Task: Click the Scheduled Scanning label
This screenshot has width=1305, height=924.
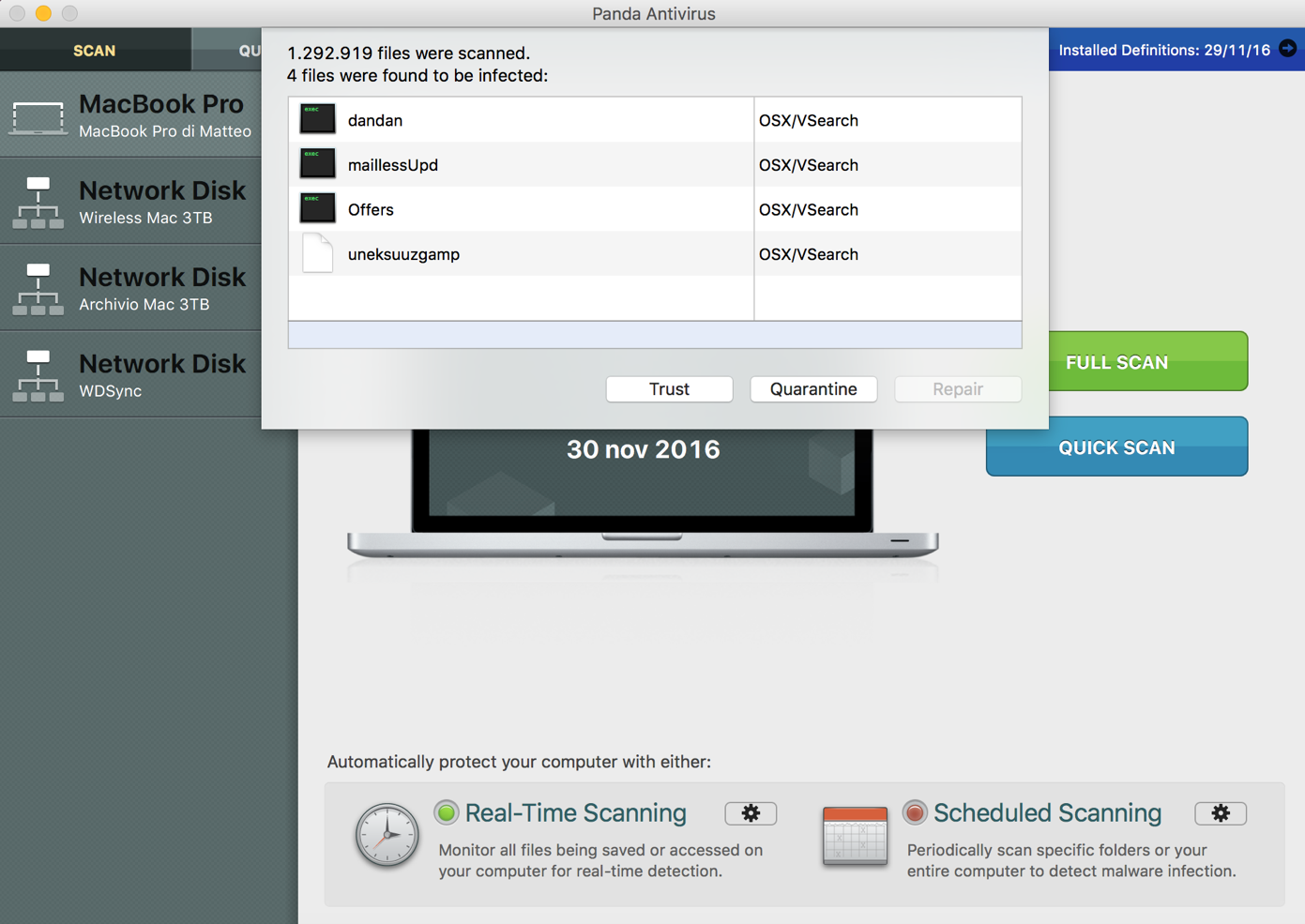Action: [1047, 812]
